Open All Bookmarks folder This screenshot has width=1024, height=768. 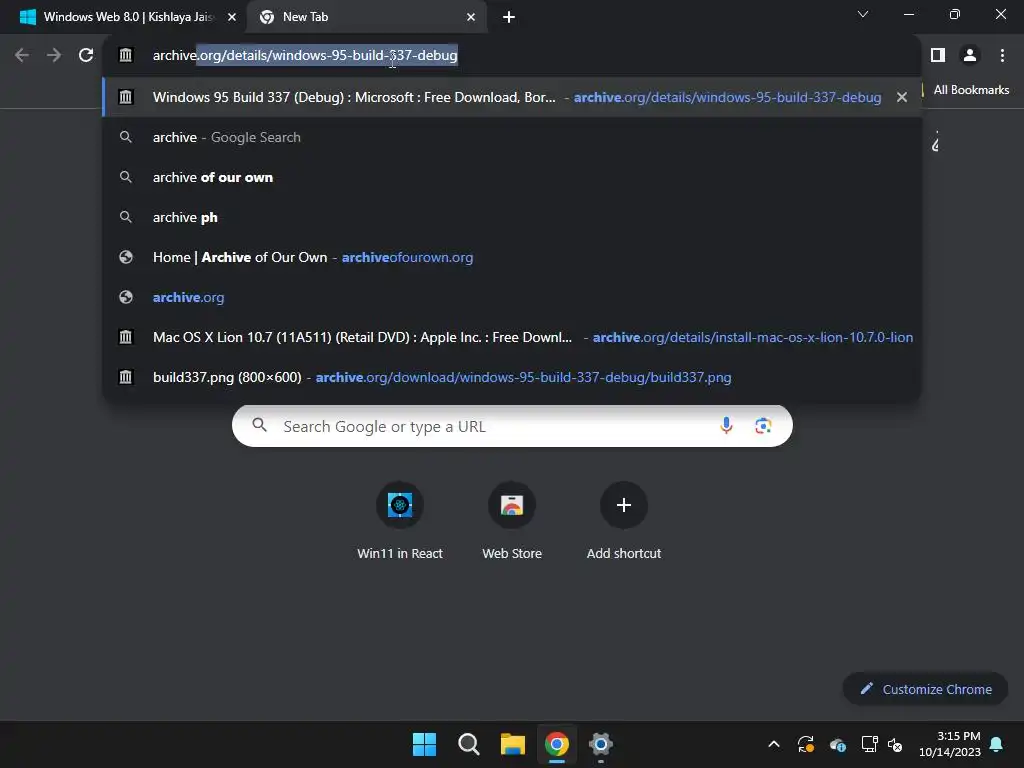970,90
